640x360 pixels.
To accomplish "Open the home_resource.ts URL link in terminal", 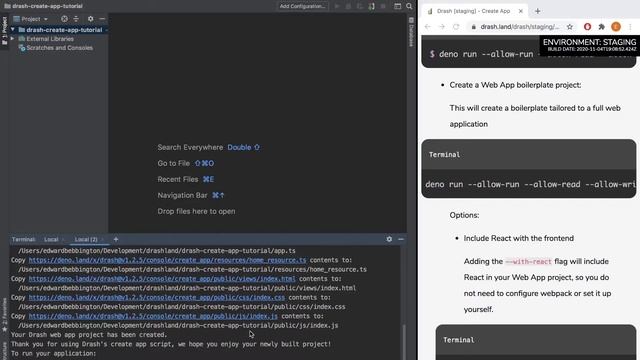I will tap(167, 260).
